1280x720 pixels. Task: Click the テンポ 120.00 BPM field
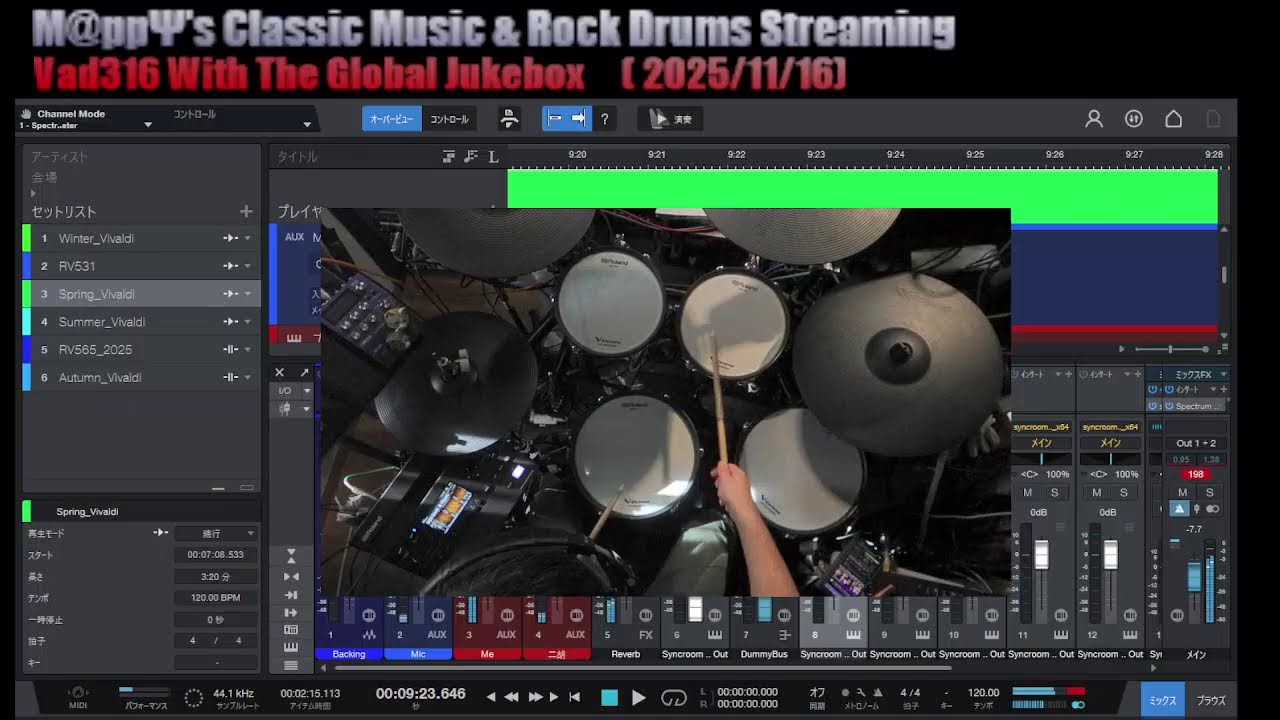coord(216,598)
